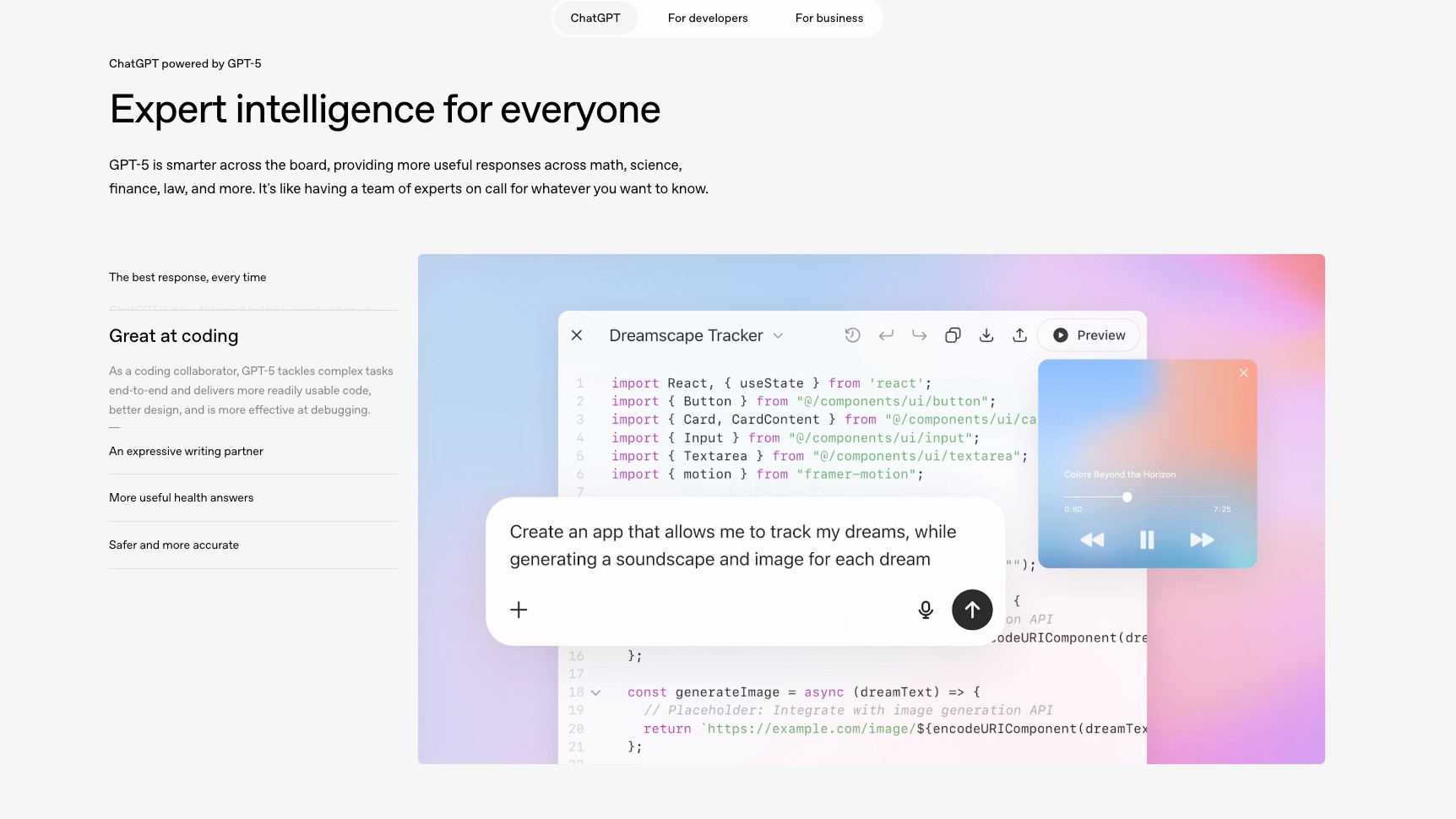Click the version history icon in the editor toolbar
The width and height of the screenshot is (1456, 819).
point(852,335)
